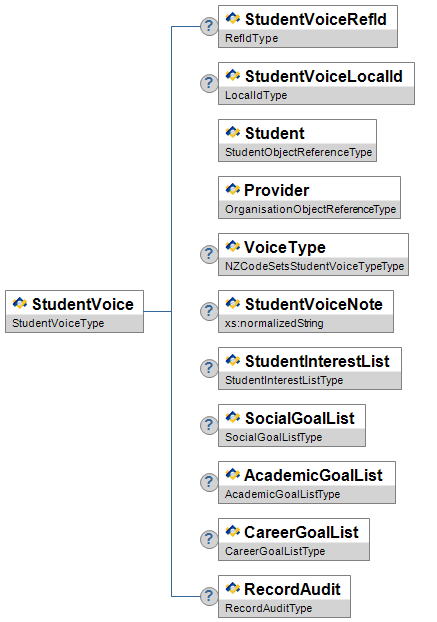Click the question mark icon next to VoiceType
This screenshot has height=622, width=437.
(209, 254)
